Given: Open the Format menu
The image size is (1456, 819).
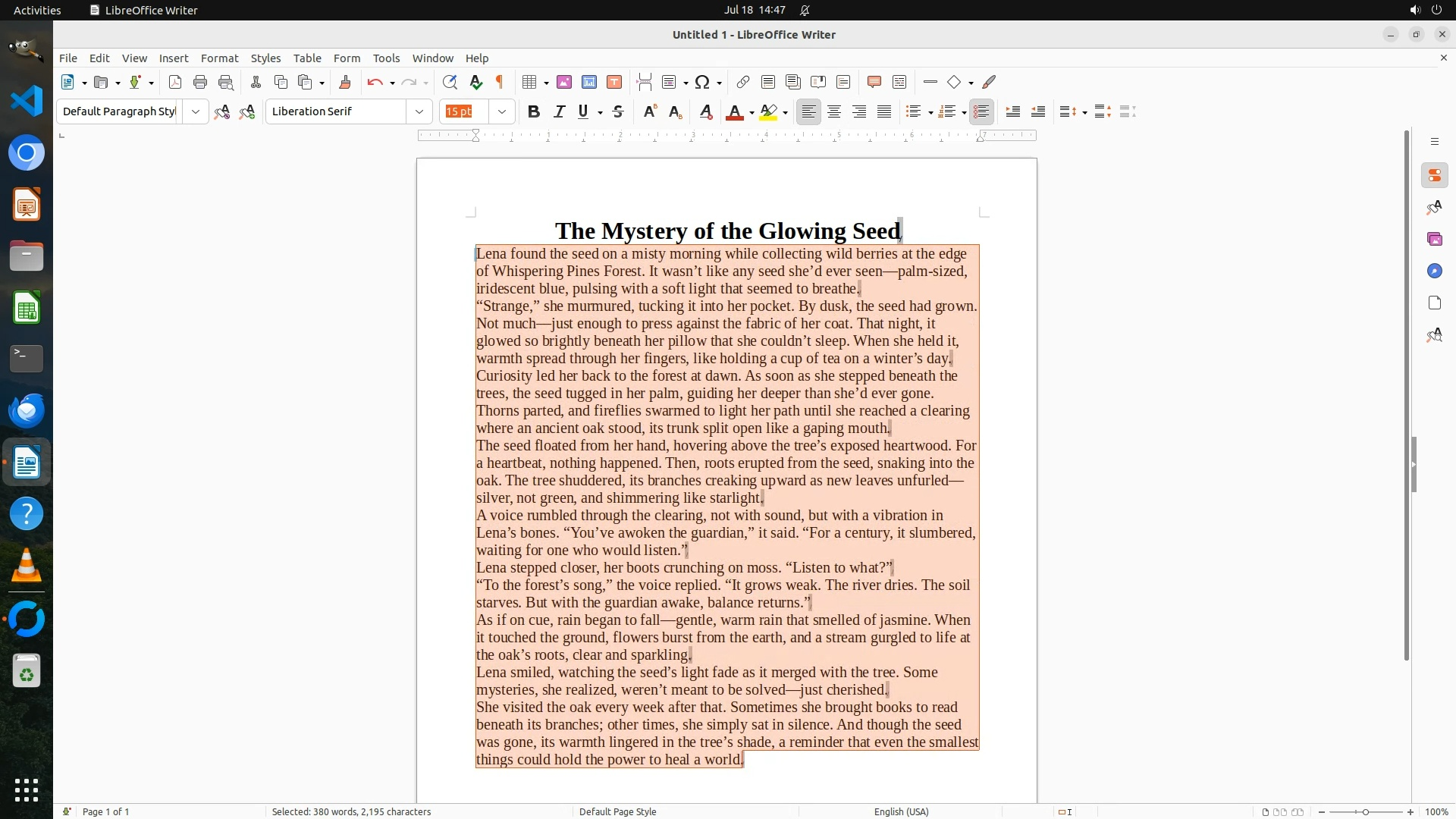Looking at the screenshot, I should [x=219, y=58].
